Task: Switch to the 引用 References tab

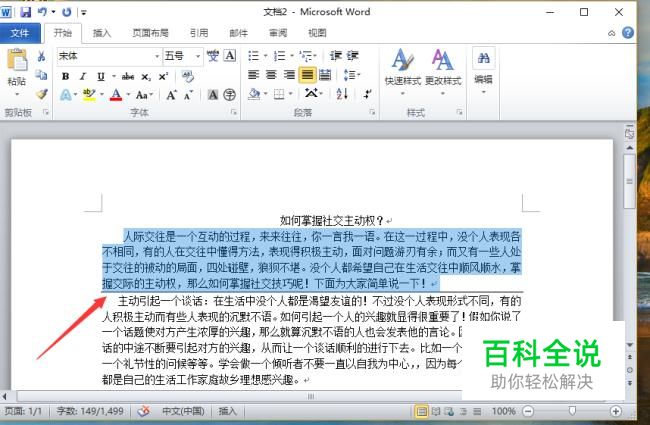Action: (199, 33)
